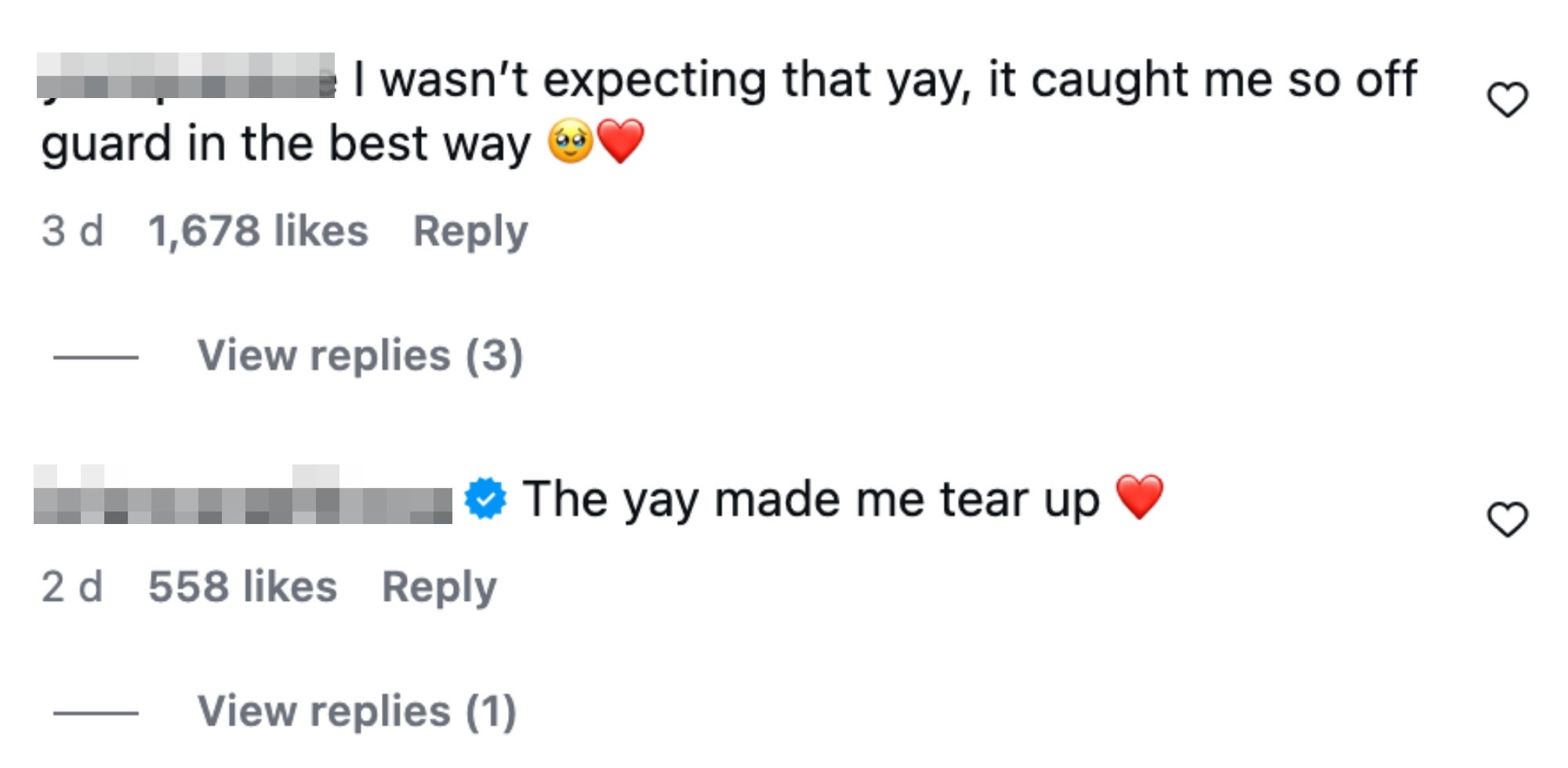
Task: Open the 1,678 likes list
Action: tap(258, 231)
